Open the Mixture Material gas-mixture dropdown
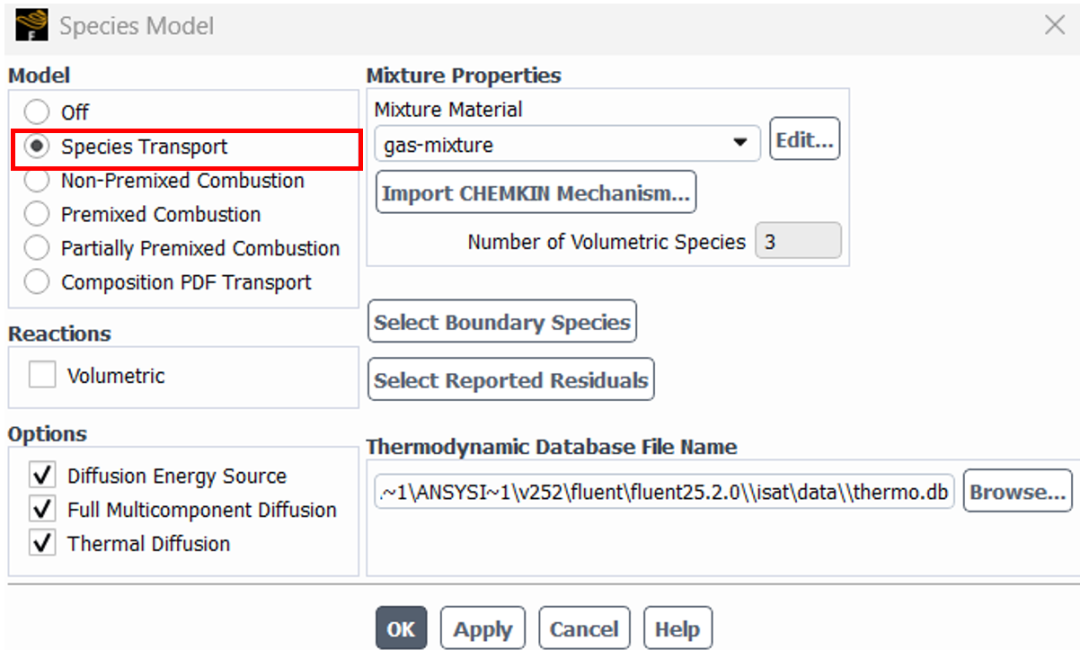The image size is (1080, 650). [x=567, y=143]
